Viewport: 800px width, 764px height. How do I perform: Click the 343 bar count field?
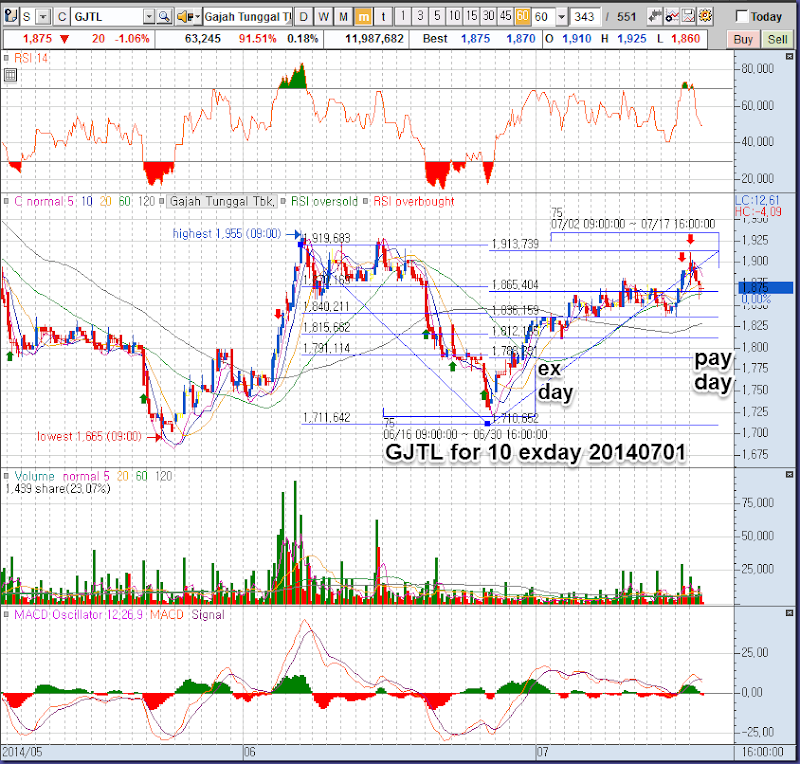point(585,17)
